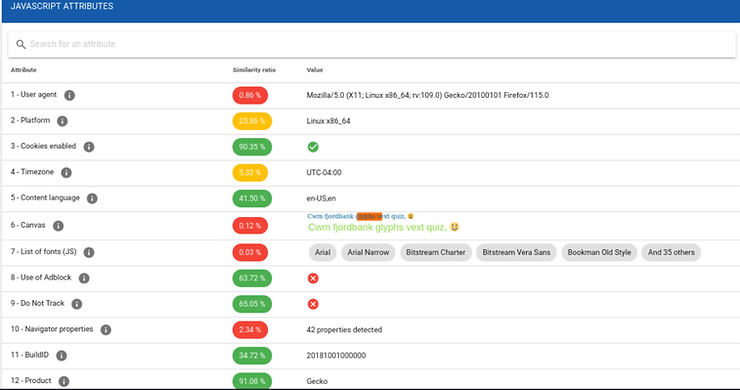Click red cross for Do Not Track
This screenshot has height=390, width=740.
(313, 304)
